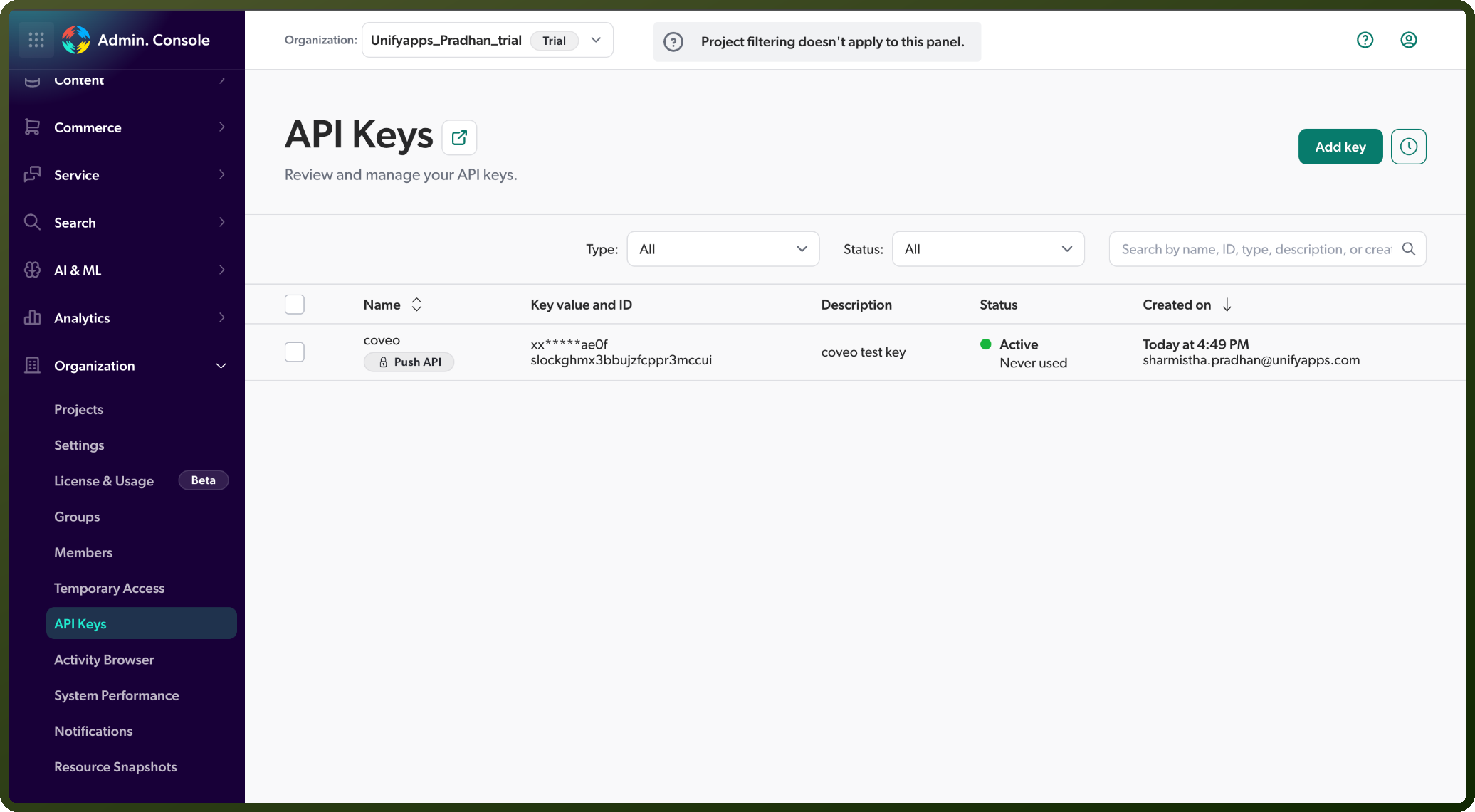
Task: Collapse the Organization menu chevron
Action: tap(221, 366)
